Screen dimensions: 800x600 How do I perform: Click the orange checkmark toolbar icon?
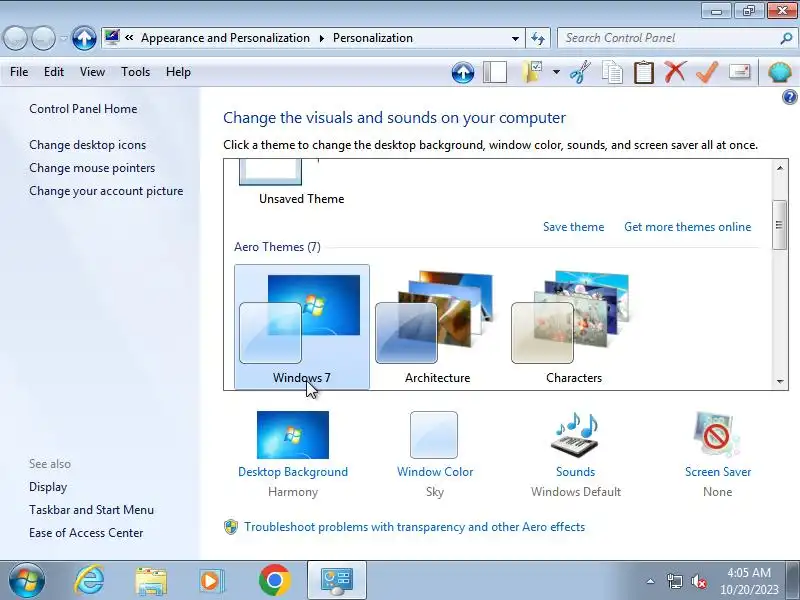(707, 72)
